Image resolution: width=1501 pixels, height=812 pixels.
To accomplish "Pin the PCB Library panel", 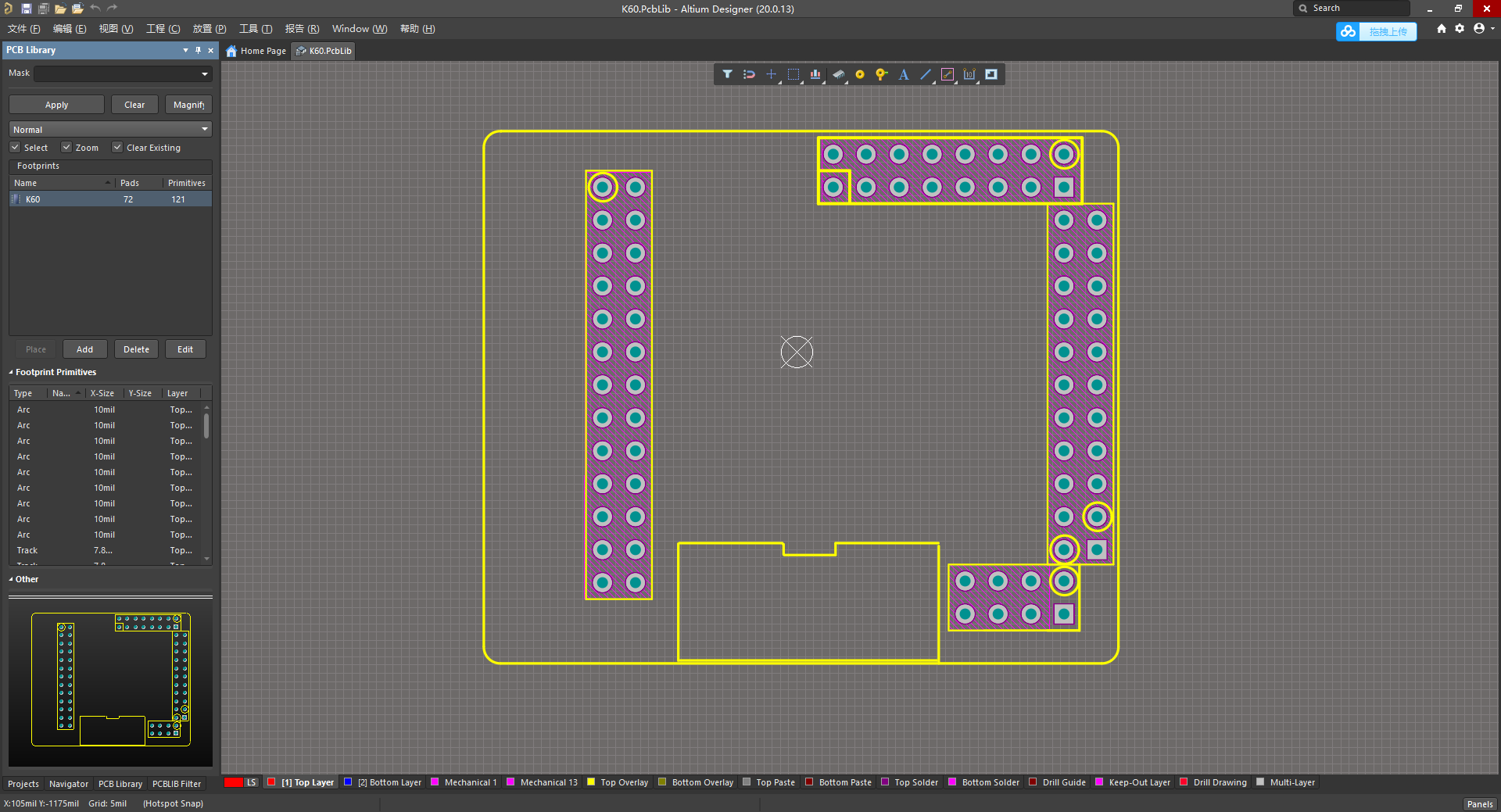I will click(x=198, y=50).
